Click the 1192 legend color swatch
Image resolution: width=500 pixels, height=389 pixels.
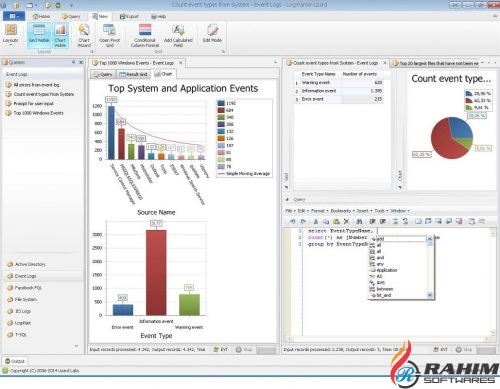[221, 103]
